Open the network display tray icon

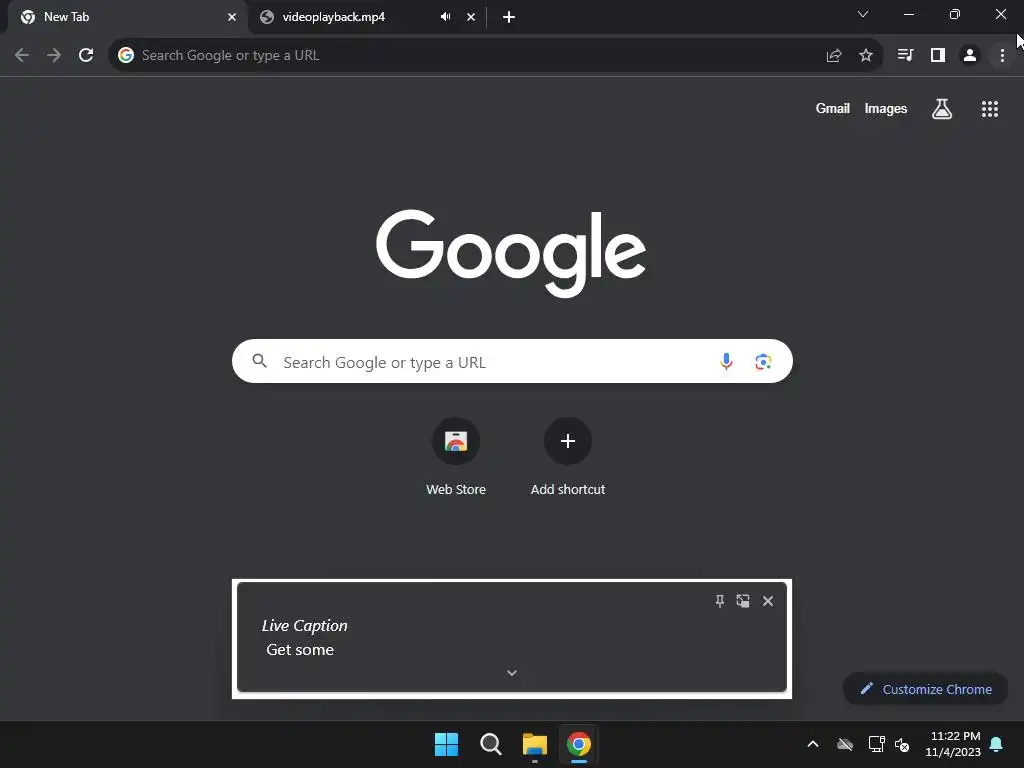coord(876,744)
